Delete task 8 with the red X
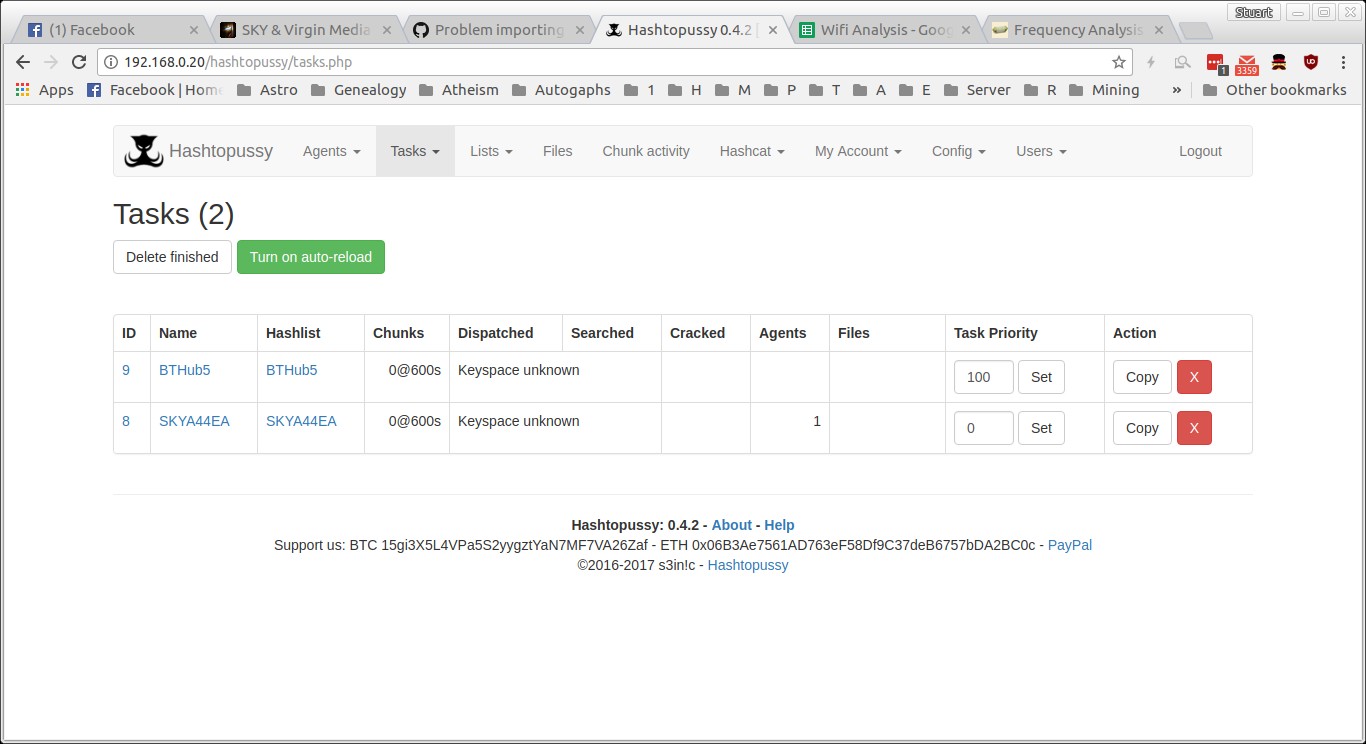Viewport: 1366px width, 744px height. [x=1194, y=428]
